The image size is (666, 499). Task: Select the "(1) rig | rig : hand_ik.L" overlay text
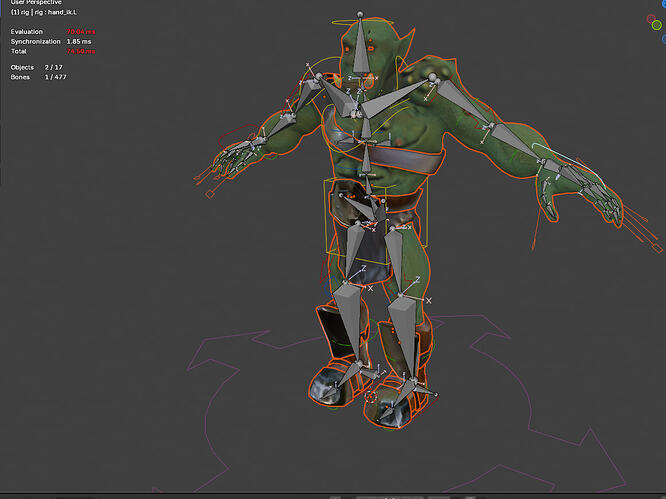(43, 12)
